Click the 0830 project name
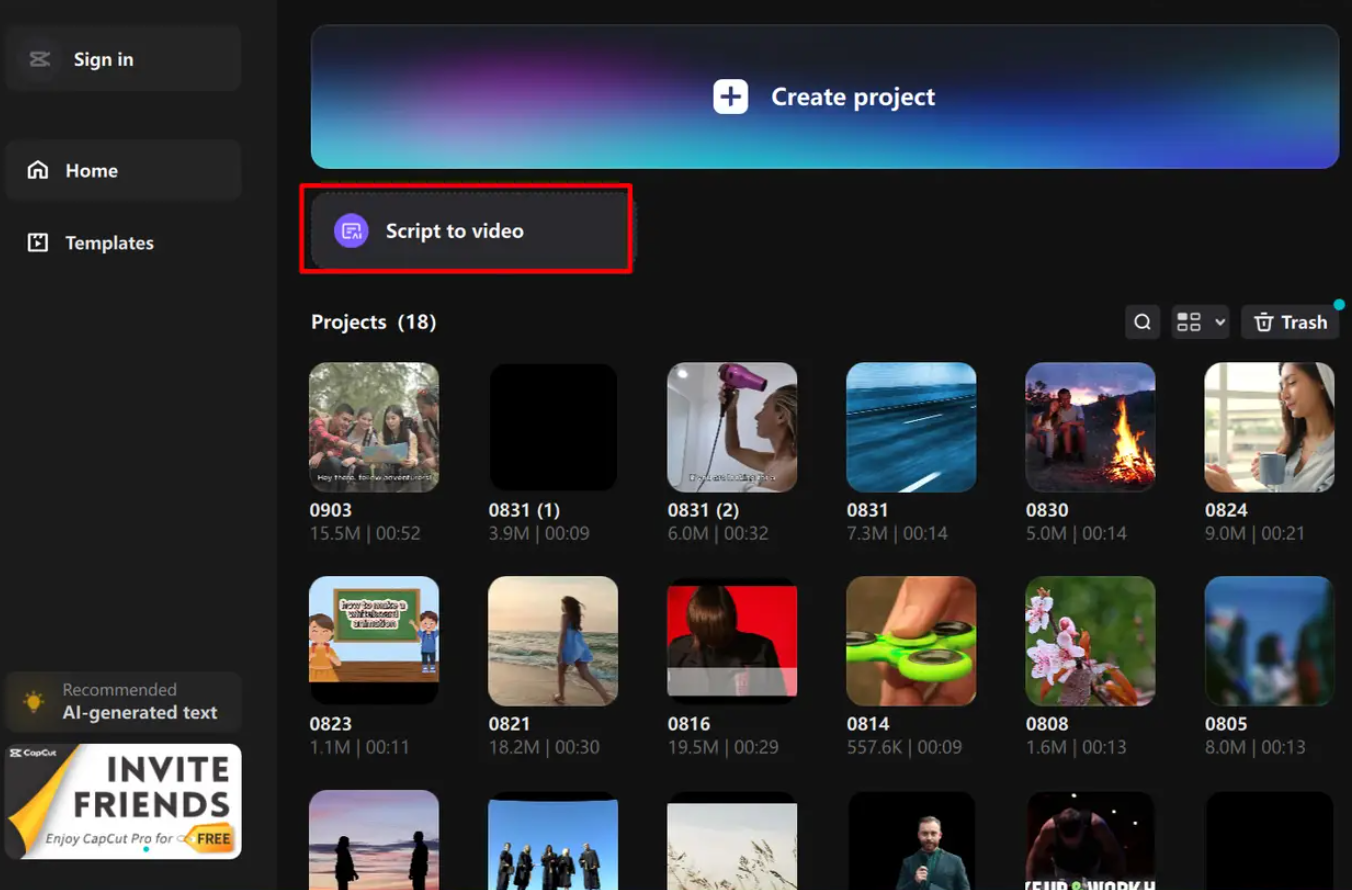 coord(1047,510)
